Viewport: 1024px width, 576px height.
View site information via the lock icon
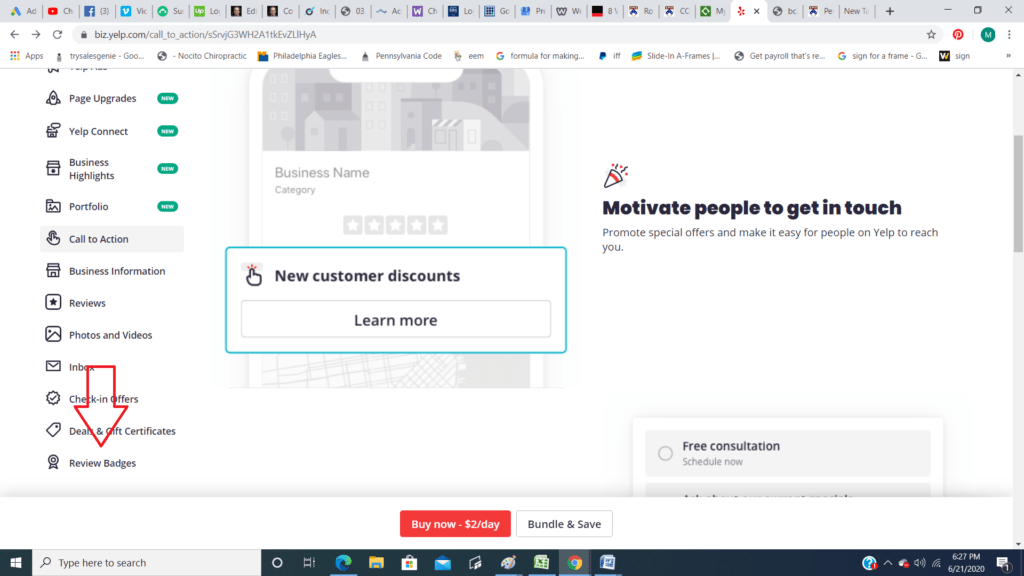pos(84,35)
